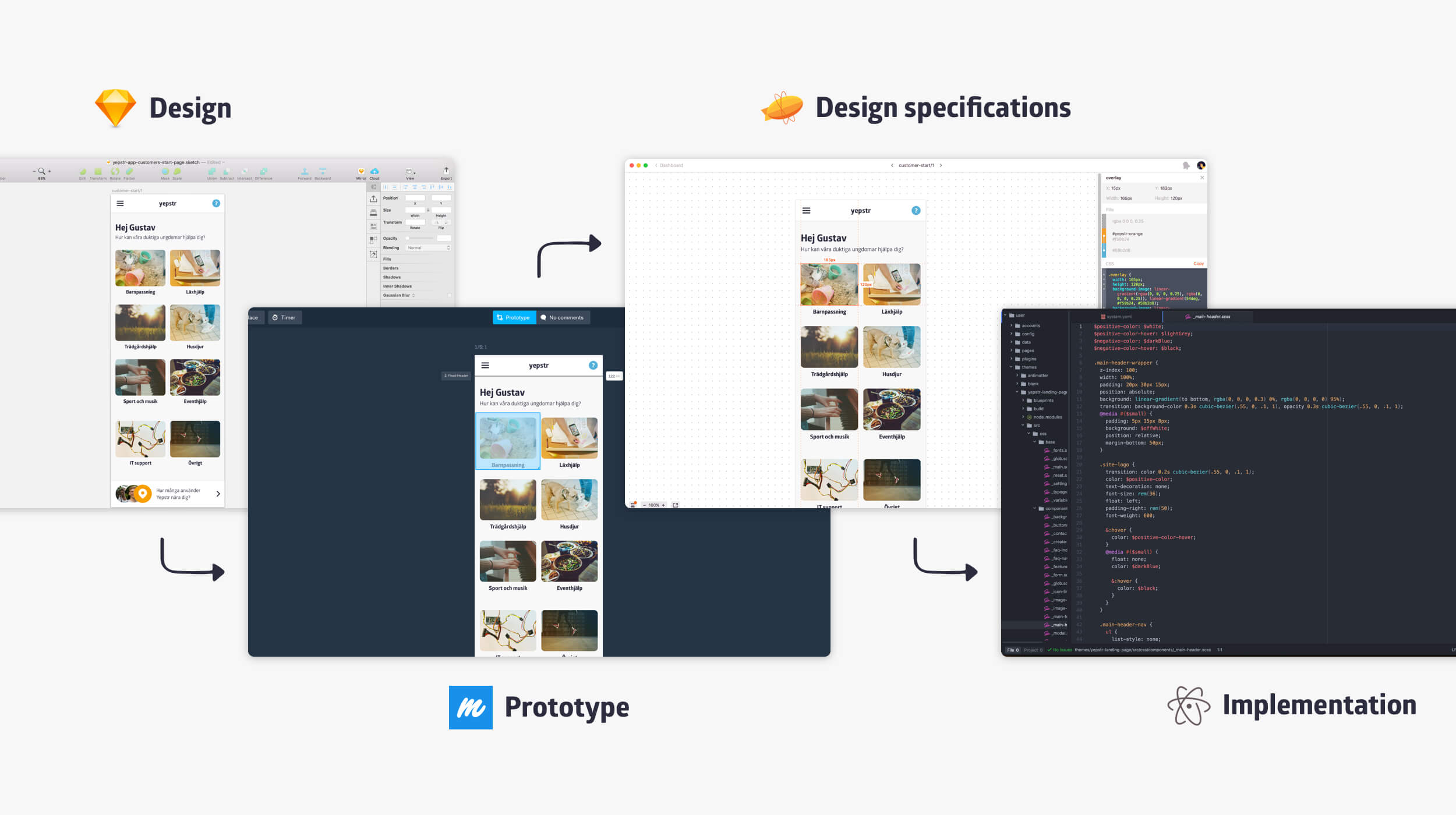Click the Mirror icon in Sketch toolbar

pos(361,171)
